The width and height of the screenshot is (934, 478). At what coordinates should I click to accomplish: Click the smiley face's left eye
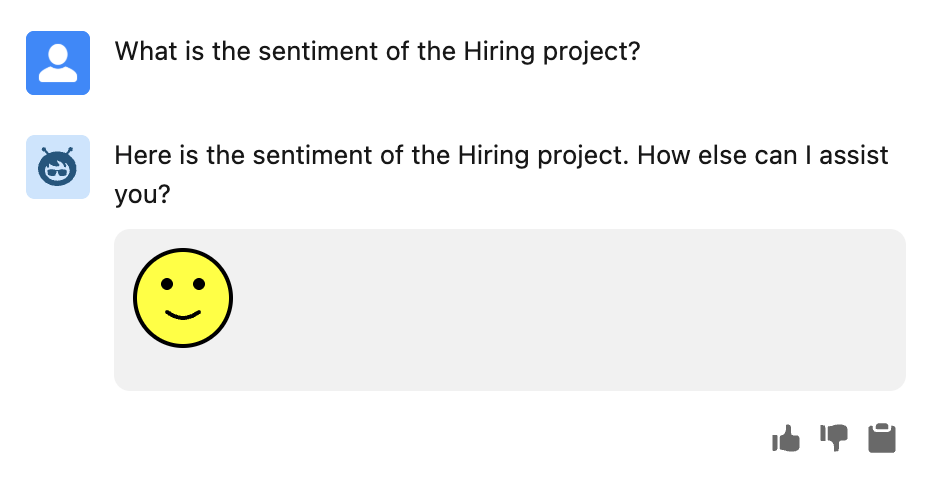pos(166,284)
